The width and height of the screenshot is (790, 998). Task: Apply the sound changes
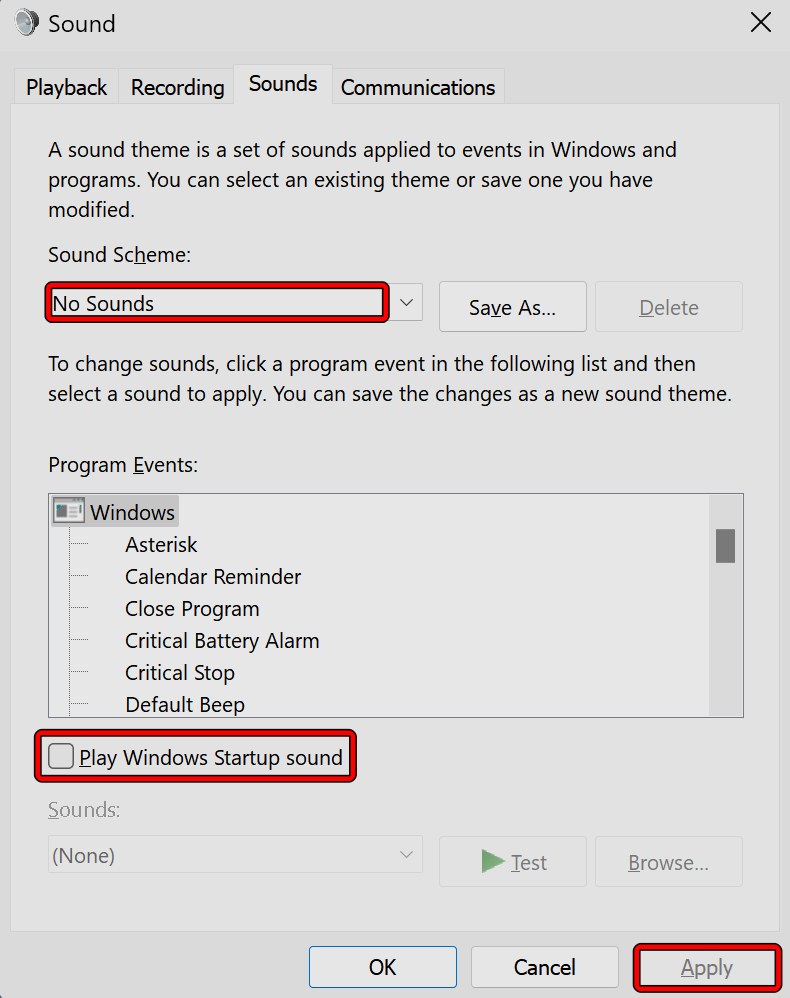point(707,967)
